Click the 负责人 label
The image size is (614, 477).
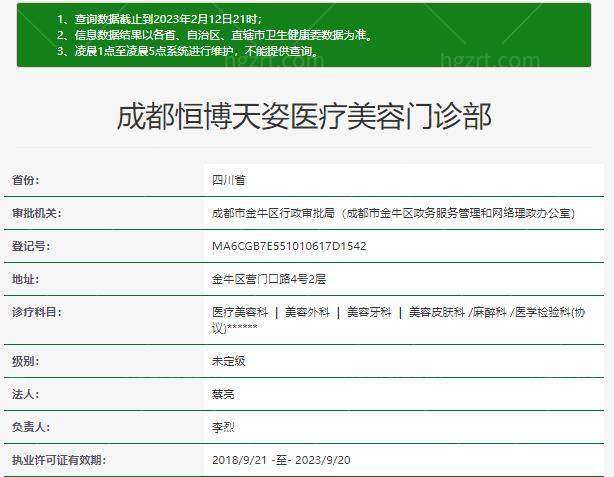pos(31,427)
